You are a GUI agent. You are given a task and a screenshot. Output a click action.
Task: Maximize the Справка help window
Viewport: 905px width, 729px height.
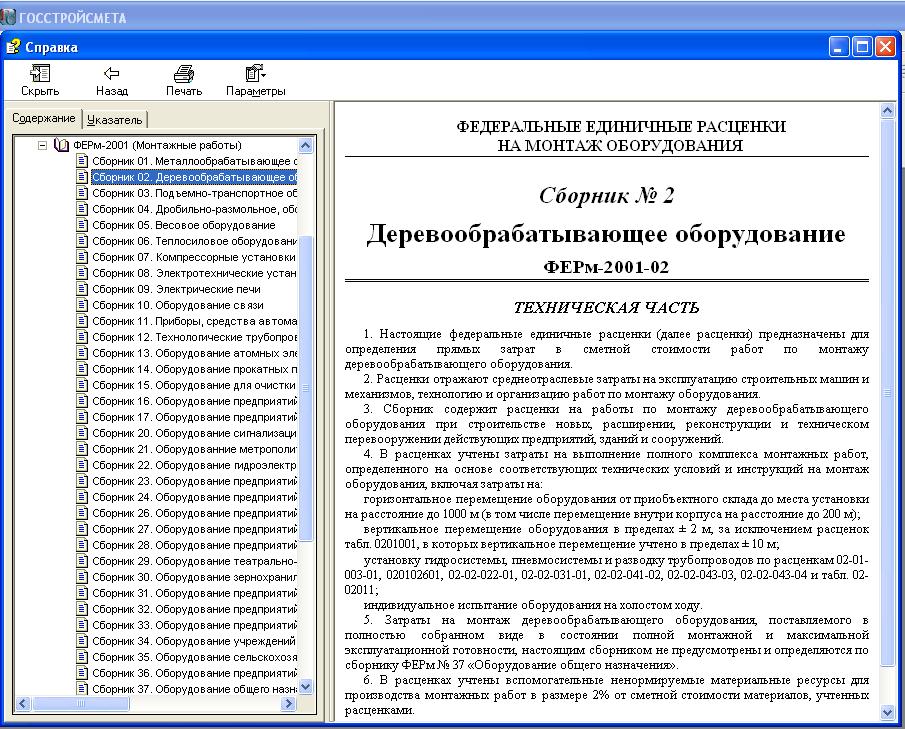[862, 47]
